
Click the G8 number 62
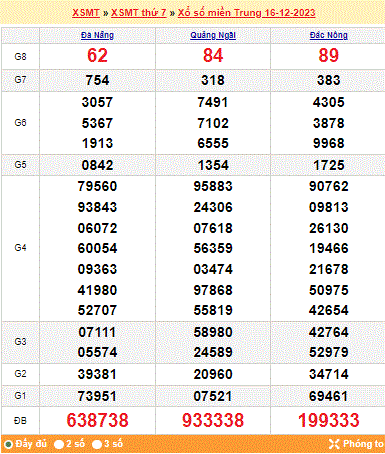click(x=97, y=55)
